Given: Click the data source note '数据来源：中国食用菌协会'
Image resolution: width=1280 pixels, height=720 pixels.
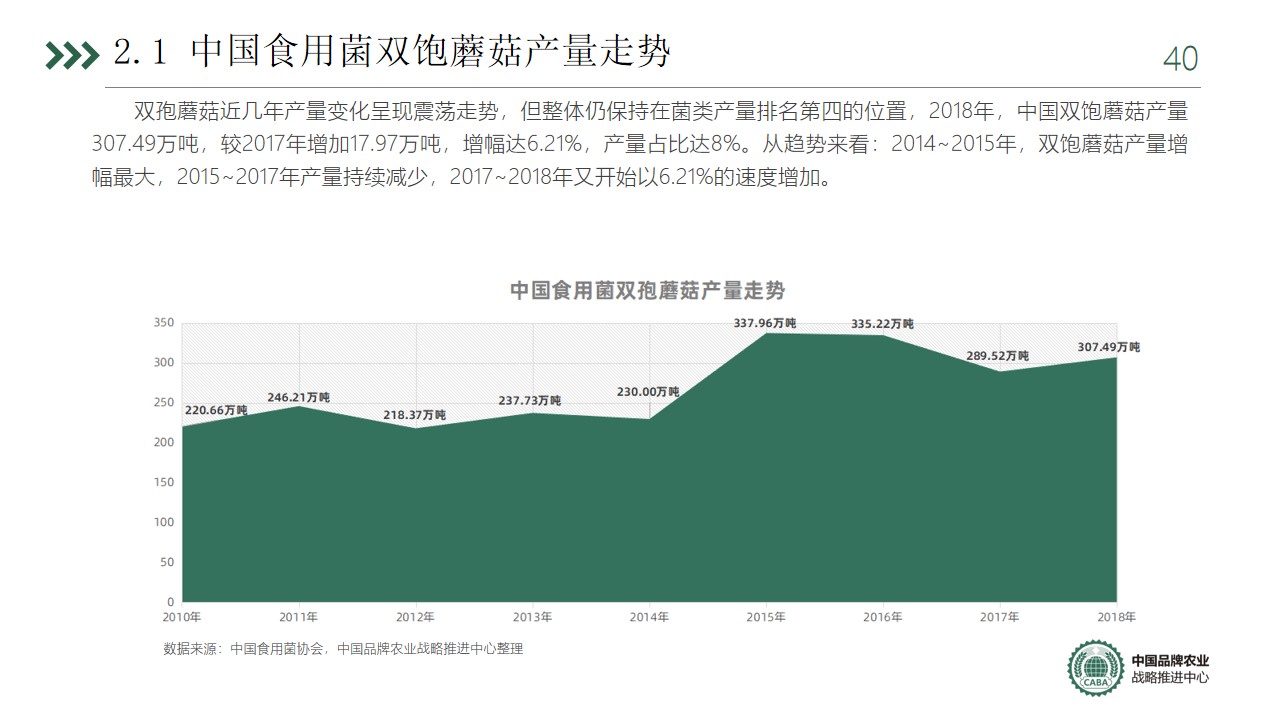Looking at the screenshot, I should (x=243, y=649).
